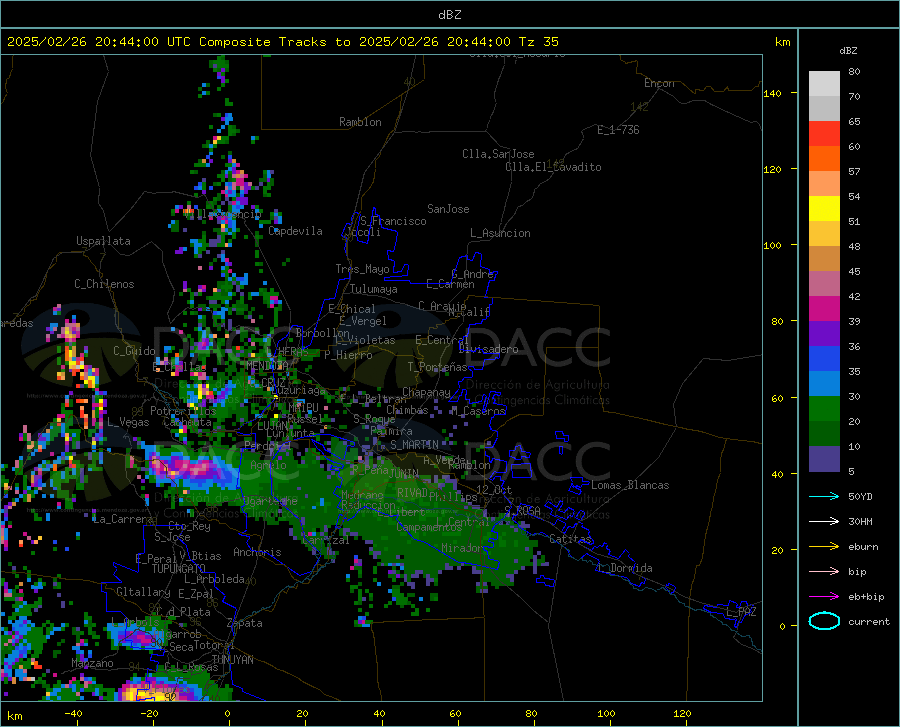Click the 'MiraJor' map label
The height and width of the screenshot is (727, 900).
pyautogui.click(x=462, y=548)
